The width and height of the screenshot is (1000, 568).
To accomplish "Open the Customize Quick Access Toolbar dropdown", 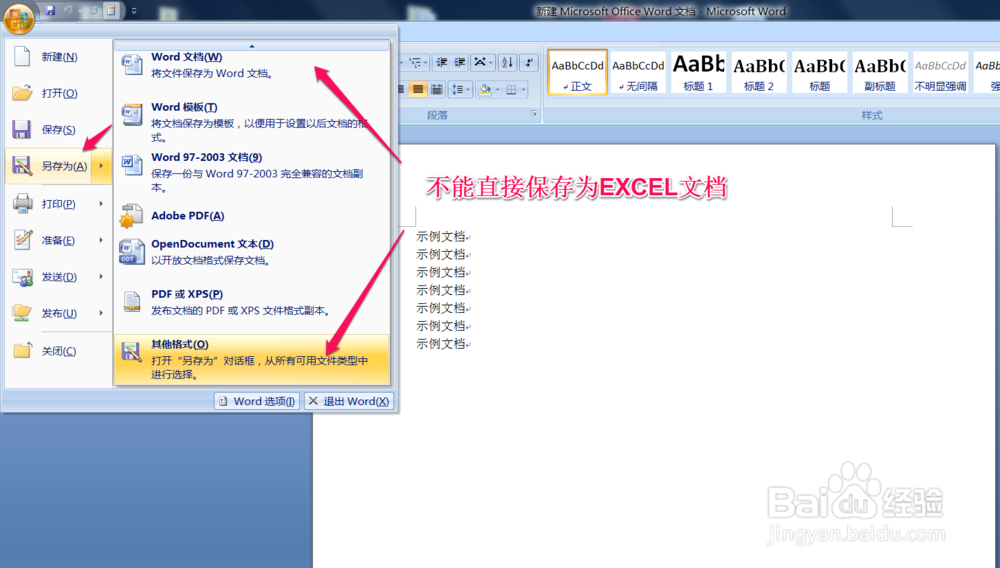I will coord(134,11).
